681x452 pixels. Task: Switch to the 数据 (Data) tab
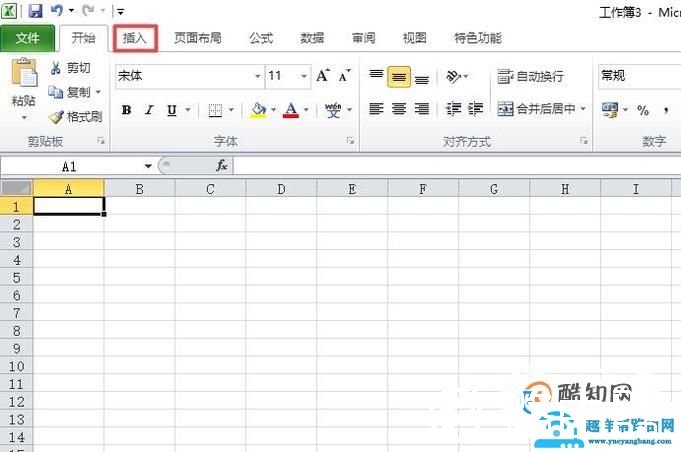click(312, 38)
